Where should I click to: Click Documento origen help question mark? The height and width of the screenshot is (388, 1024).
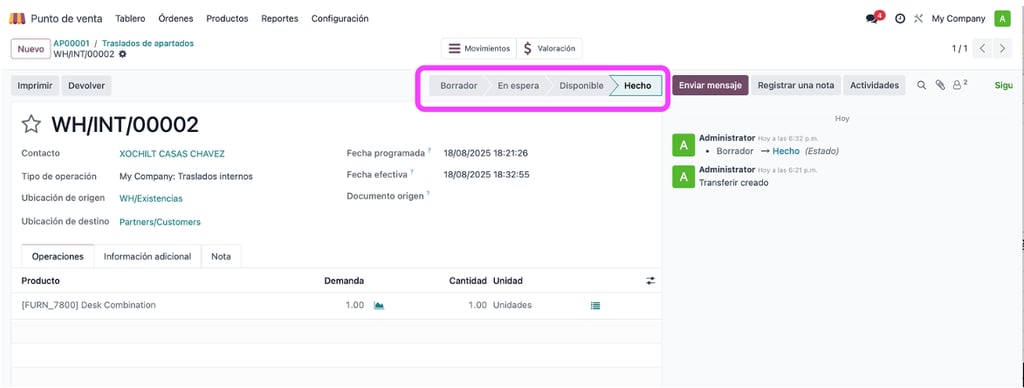[428, 193]
